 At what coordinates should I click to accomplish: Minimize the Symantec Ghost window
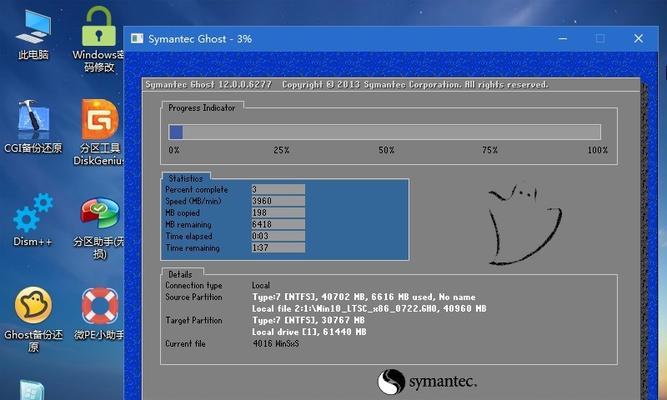559,38
